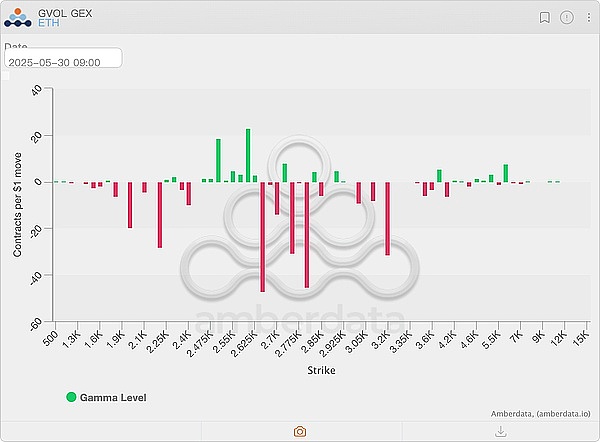Image resolution: width=600 pixels, height=442 pixels.
Task: Bookmark this GVOL GEX chart
Action: (545, 17)
